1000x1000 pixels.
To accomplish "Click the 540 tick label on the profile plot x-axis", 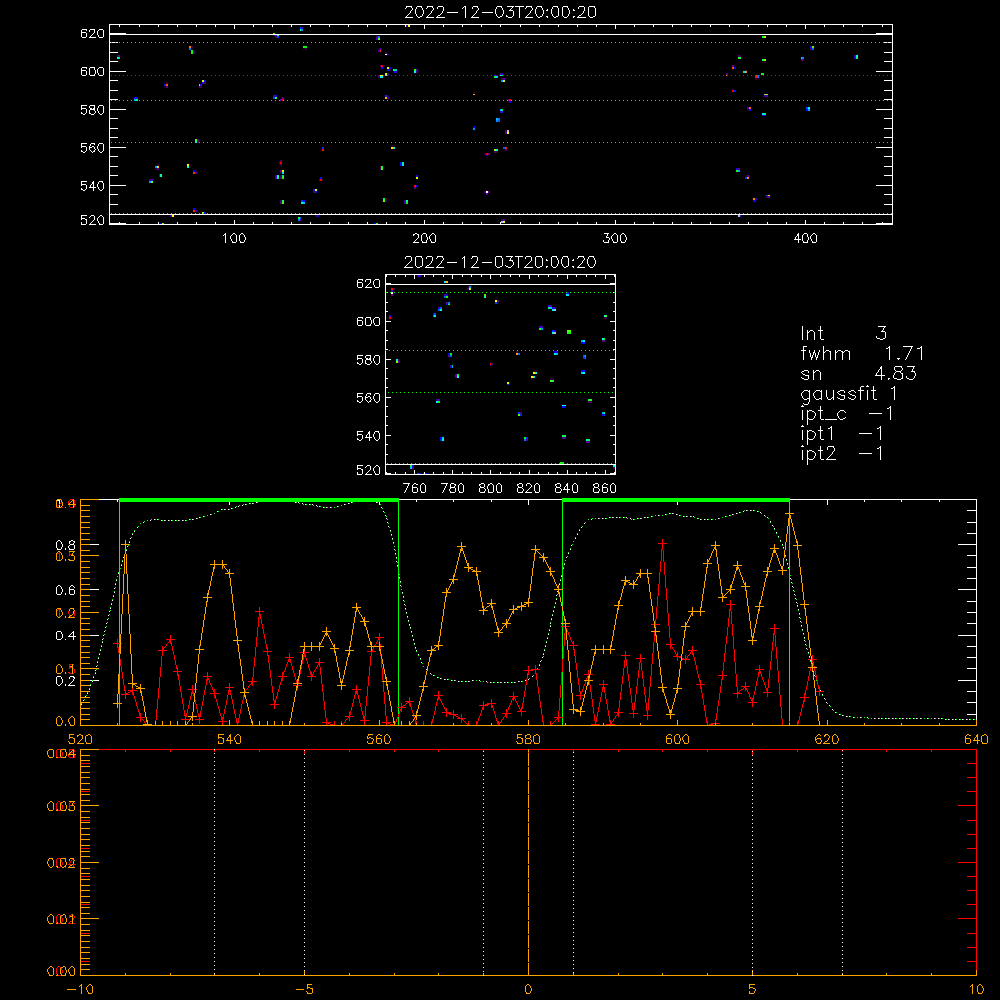I will click(230, 740).
